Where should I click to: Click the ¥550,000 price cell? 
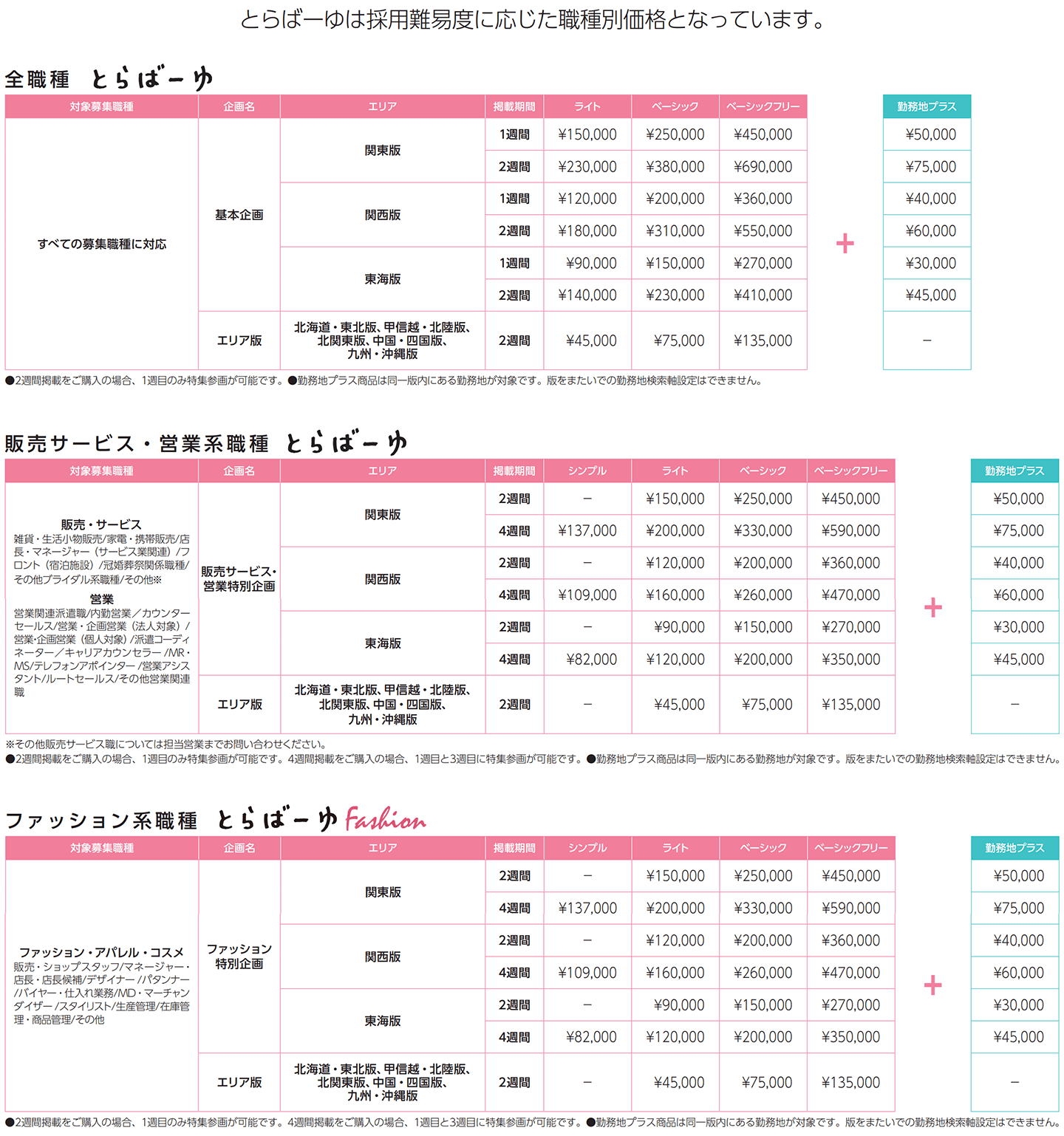click(763, 231)
